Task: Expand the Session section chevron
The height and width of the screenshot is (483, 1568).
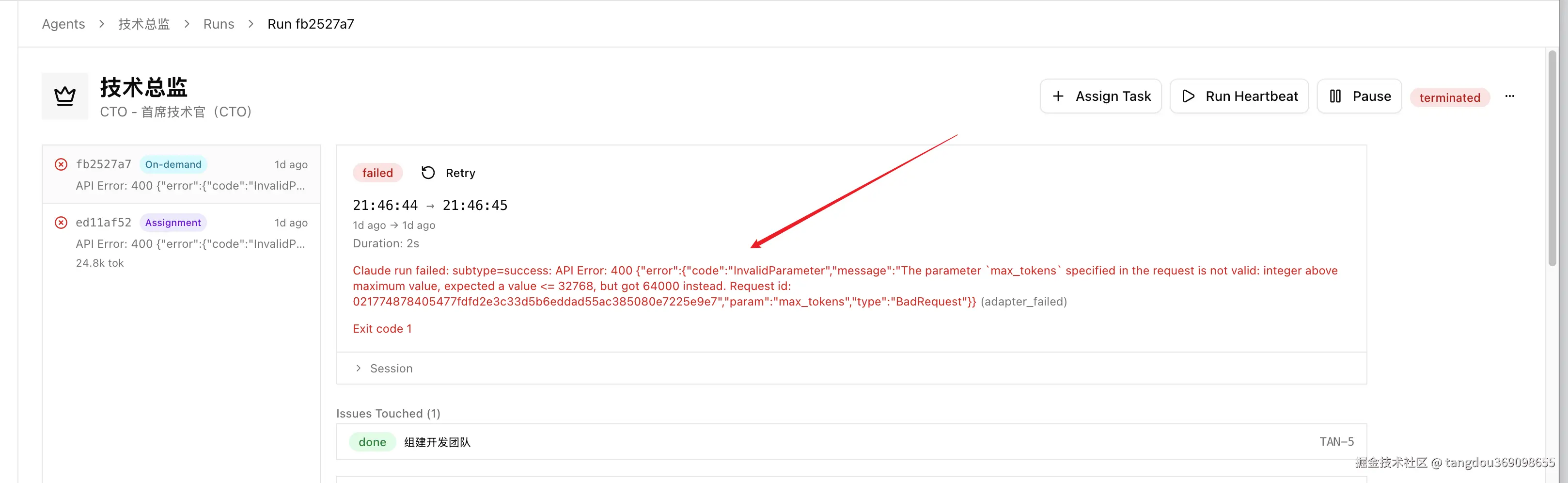Action: (358, 369)
